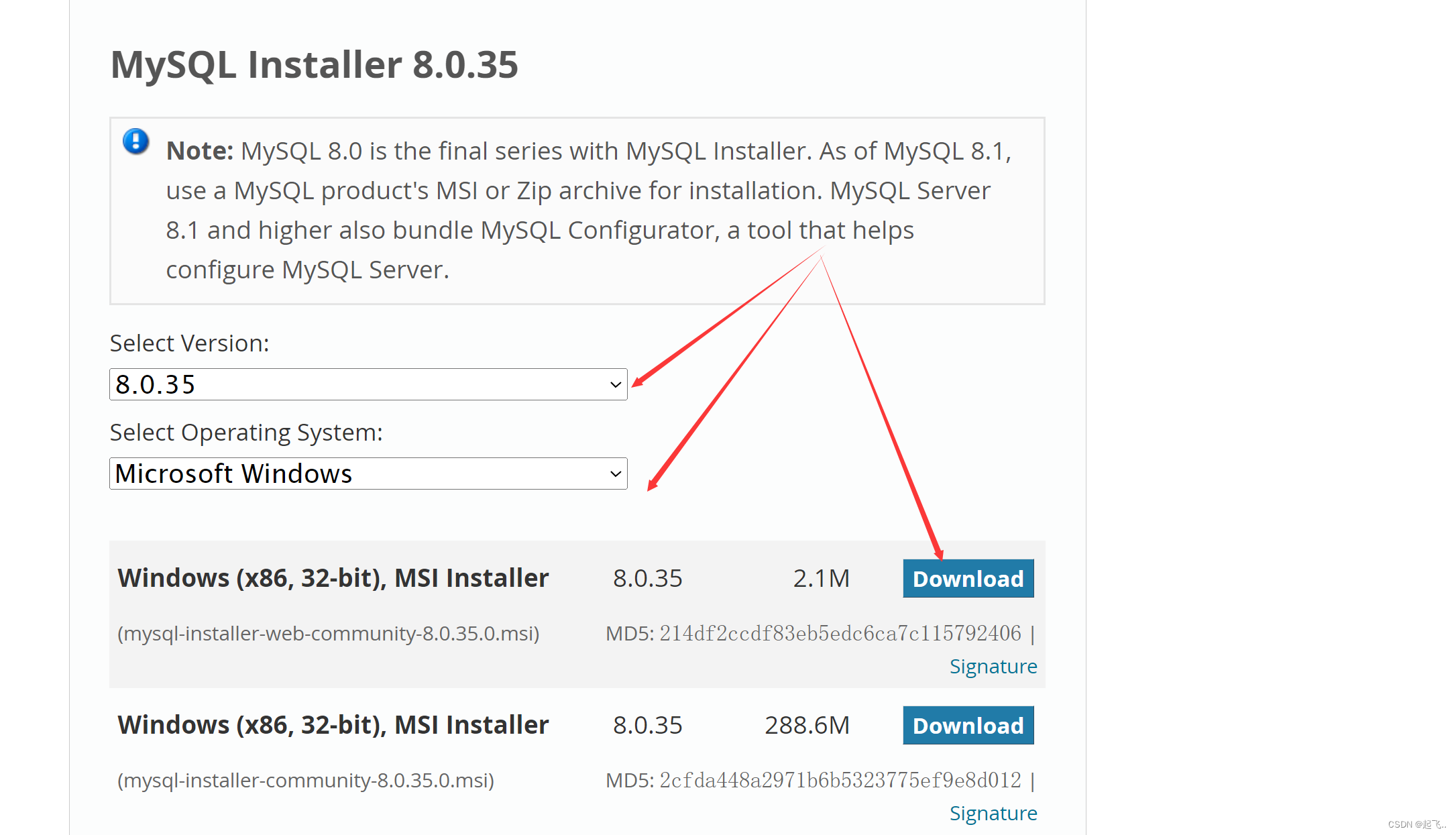This screenshot has height=835, width=1456.
Task: Click the CSDN watermark in the corner
Action: pos(1416,824)
